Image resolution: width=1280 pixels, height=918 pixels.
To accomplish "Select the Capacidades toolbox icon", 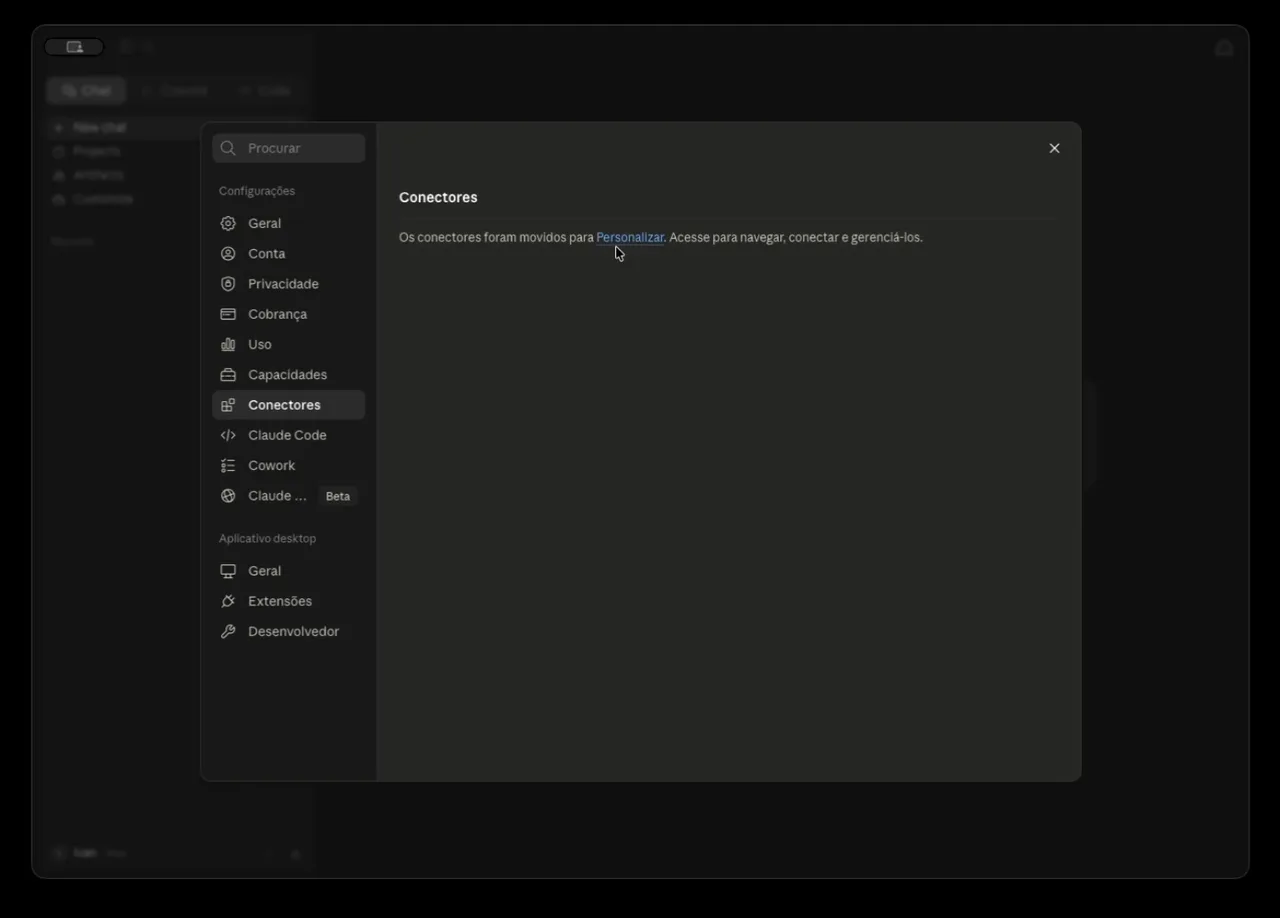I will point(228,375).
